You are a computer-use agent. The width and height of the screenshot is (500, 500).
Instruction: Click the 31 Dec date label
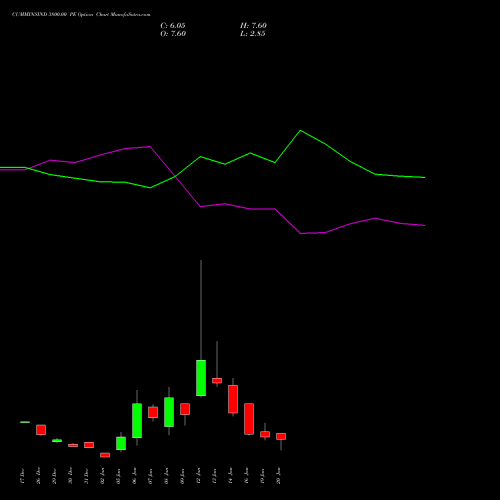point(86,476)
